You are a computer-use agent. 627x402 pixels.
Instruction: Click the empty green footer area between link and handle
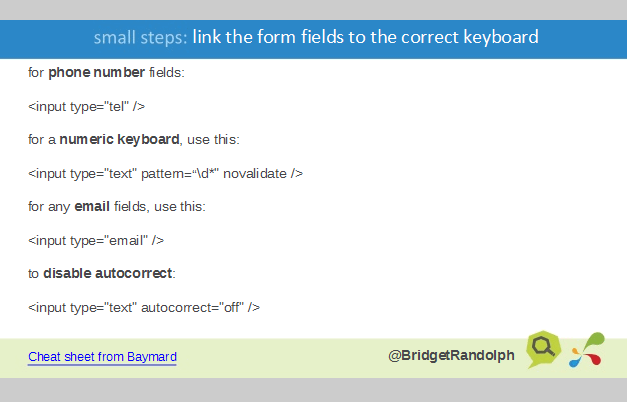[x=280, y=357]
